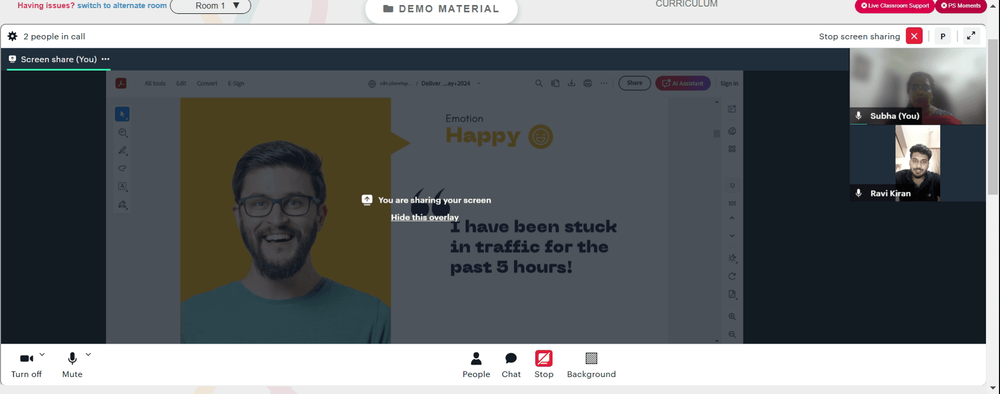Click switch to alternate room link
This screenshot has width=1000, height=394.
[122, 6]
